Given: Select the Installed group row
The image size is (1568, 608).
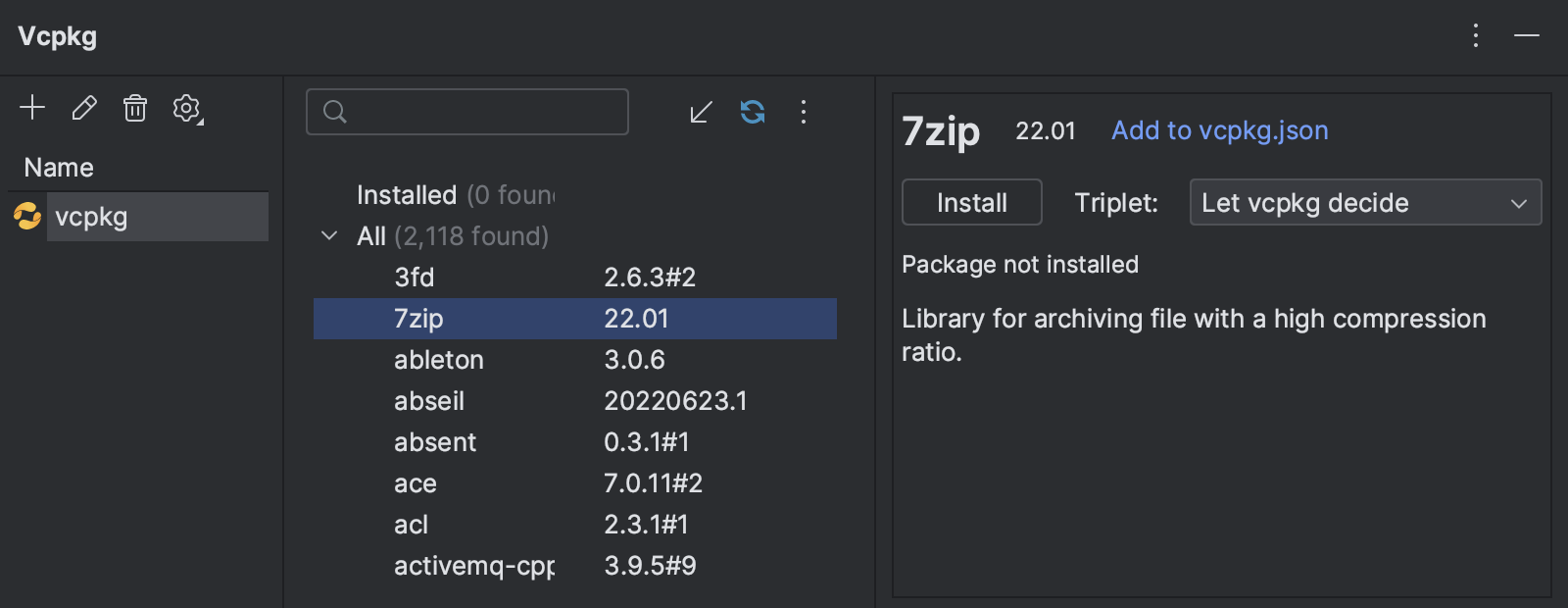Looking at the screenshot, I should 575,195.
